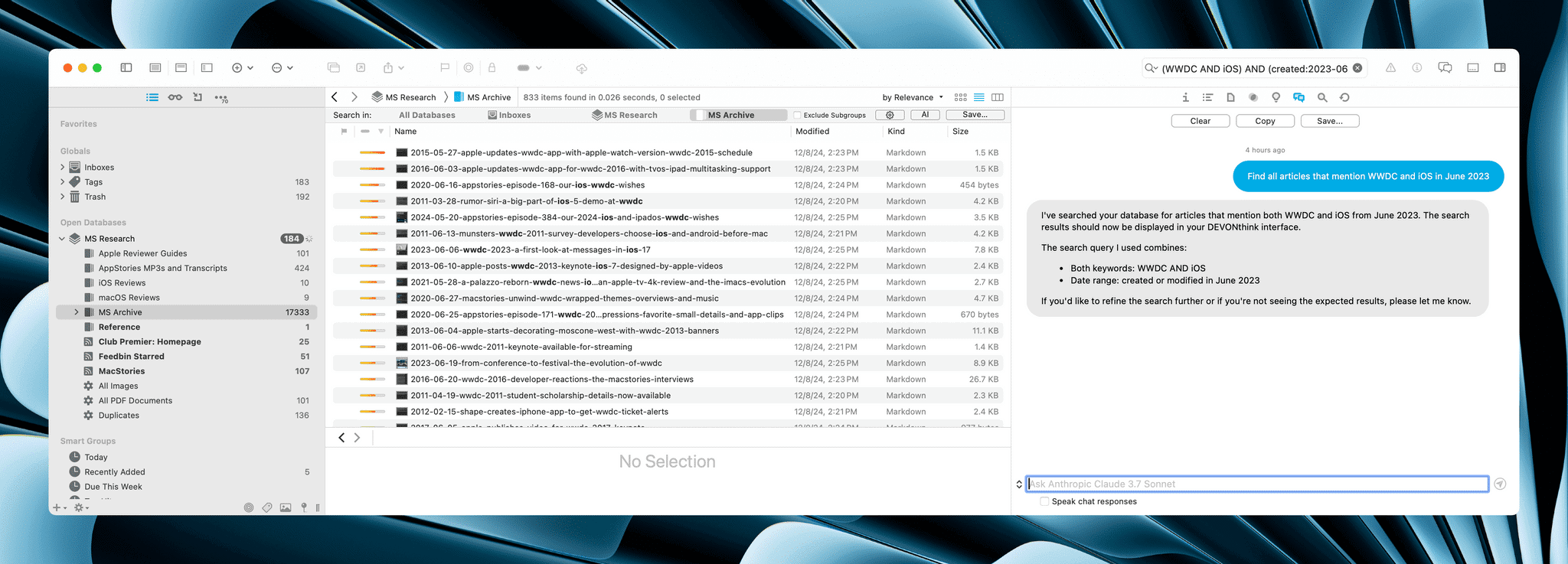Click the tags filter icon at sidebar bottom

267,507
